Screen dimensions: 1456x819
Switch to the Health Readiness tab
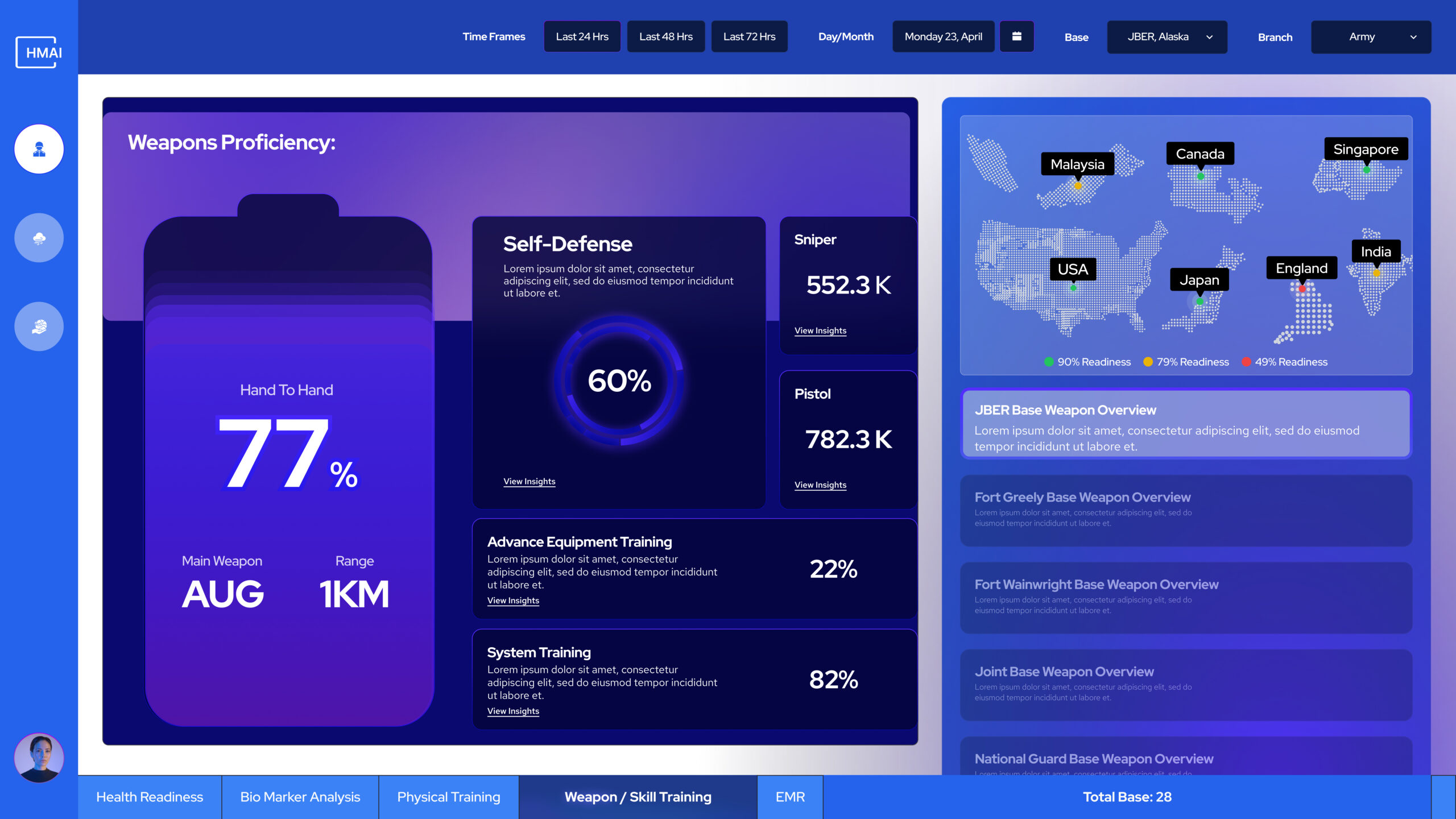tap(150, 797)
